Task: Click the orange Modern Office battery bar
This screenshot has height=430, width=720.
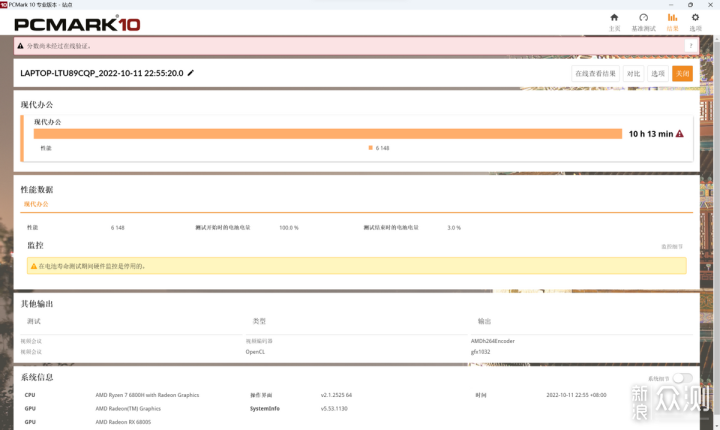Action: [x=328, y=134]
